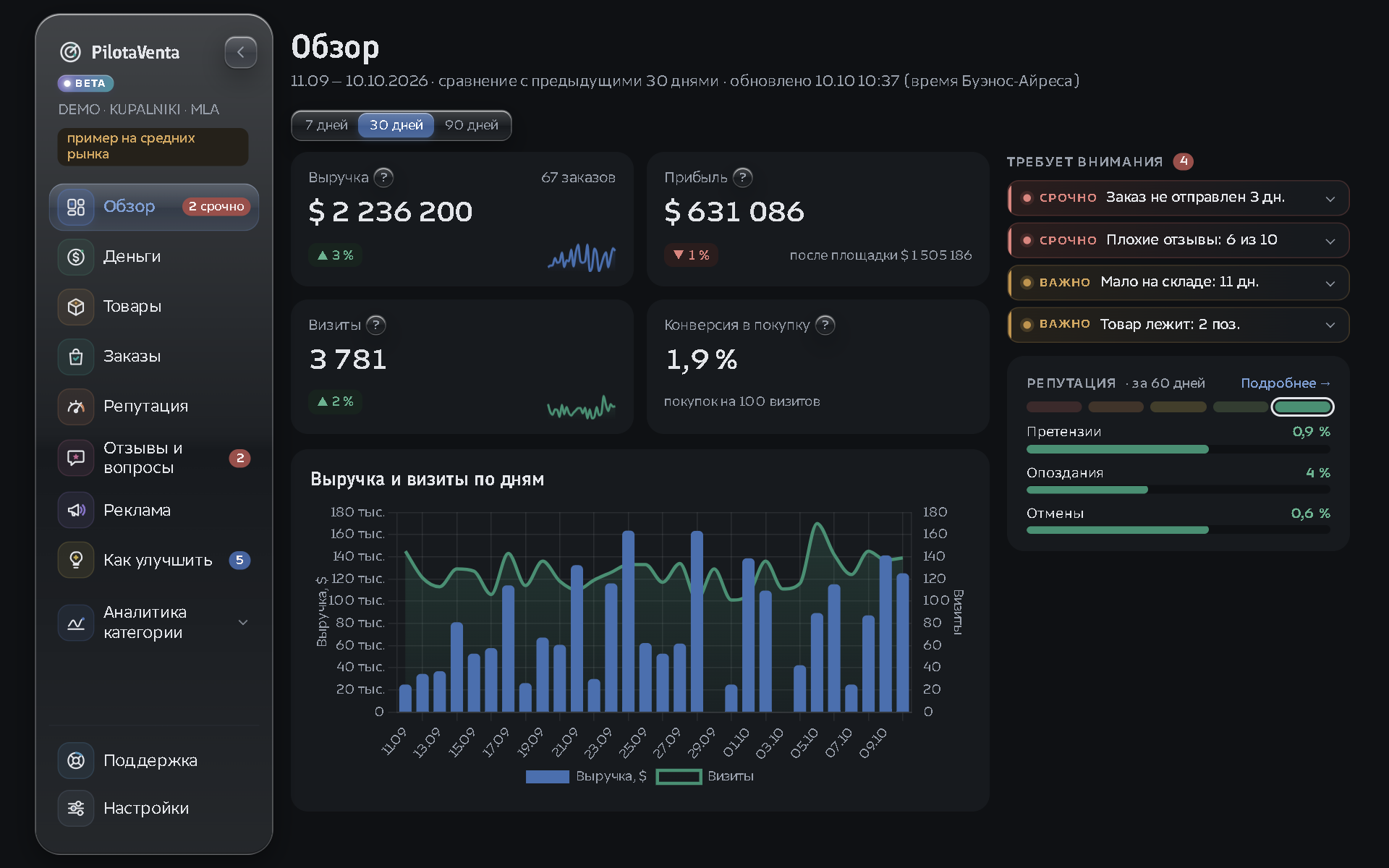1389x868 pixels.
Task: Expand the Плохие отзывы: 6 из 10 alert
Action: [1178, 240]
